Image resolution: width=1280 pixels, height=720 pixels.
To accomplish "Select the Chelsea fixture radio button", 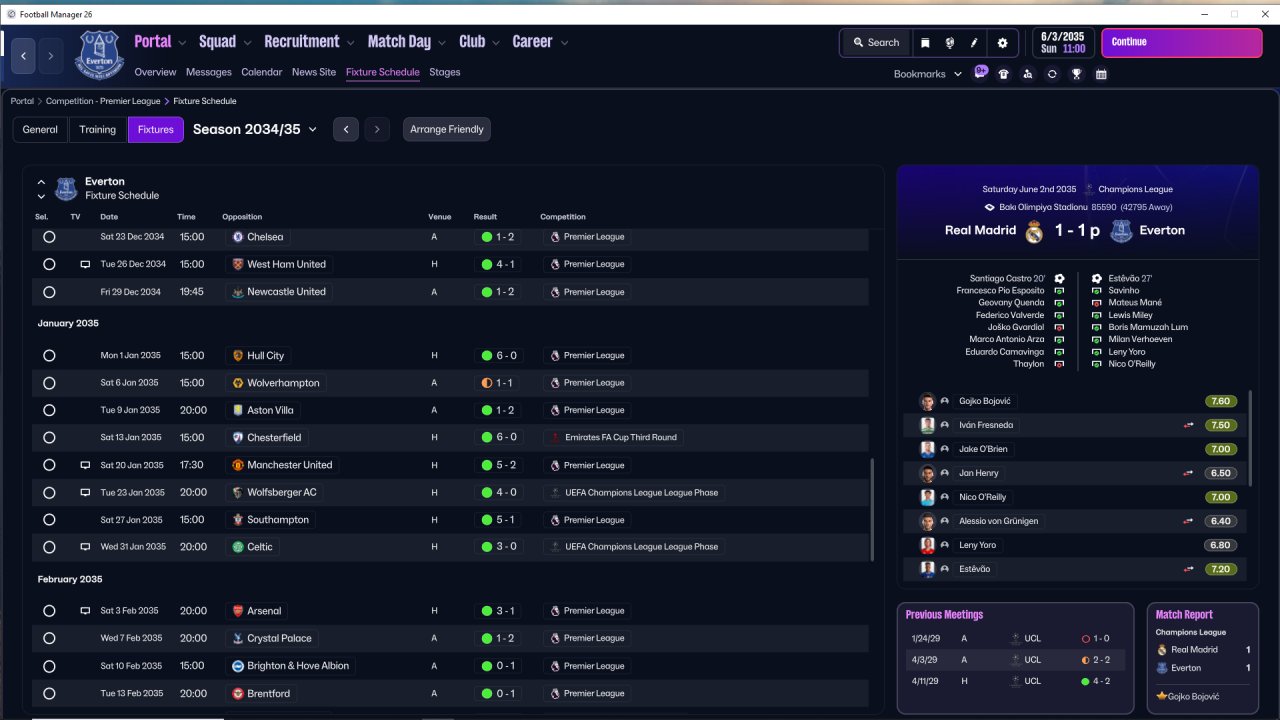I will click(49, 237).
